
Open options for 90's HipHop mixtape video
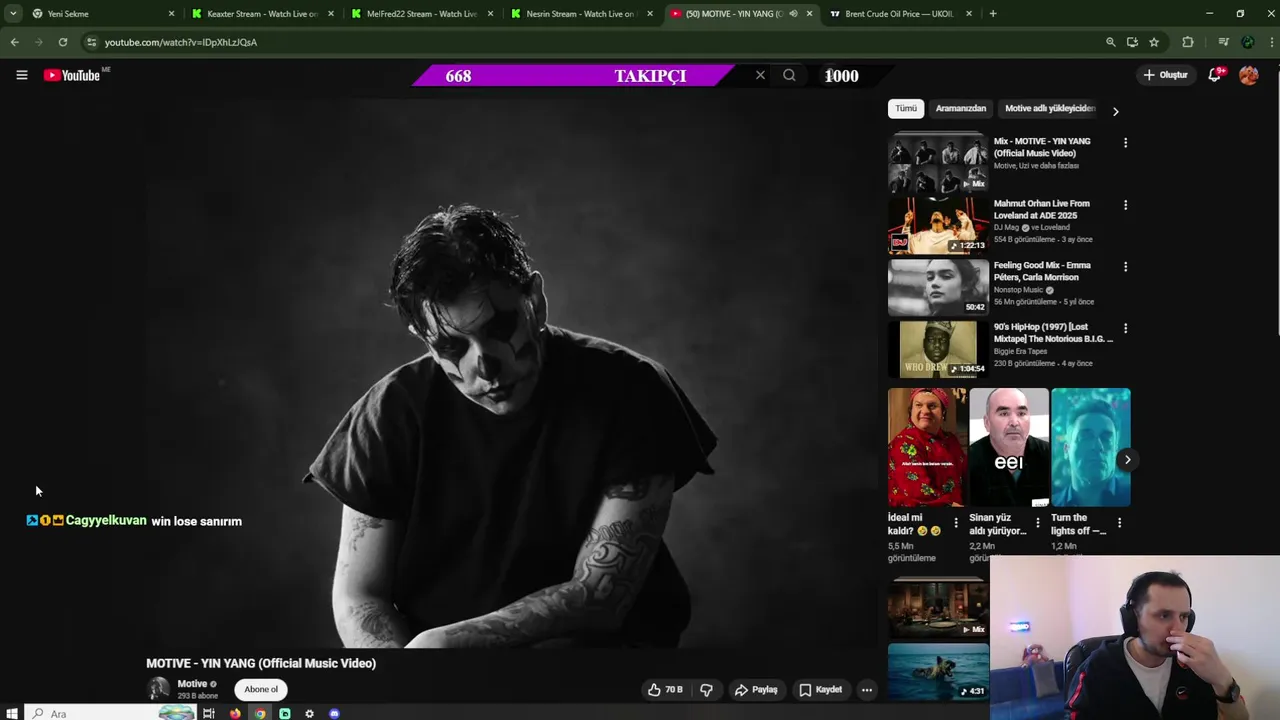coord(1125,328)
